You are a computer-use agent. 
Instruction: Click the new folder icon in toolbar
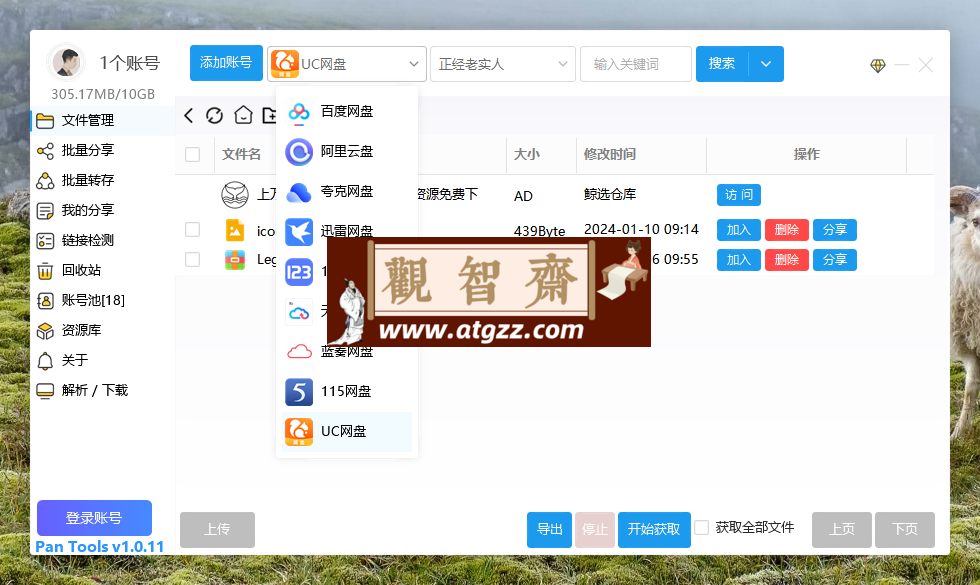269,115
